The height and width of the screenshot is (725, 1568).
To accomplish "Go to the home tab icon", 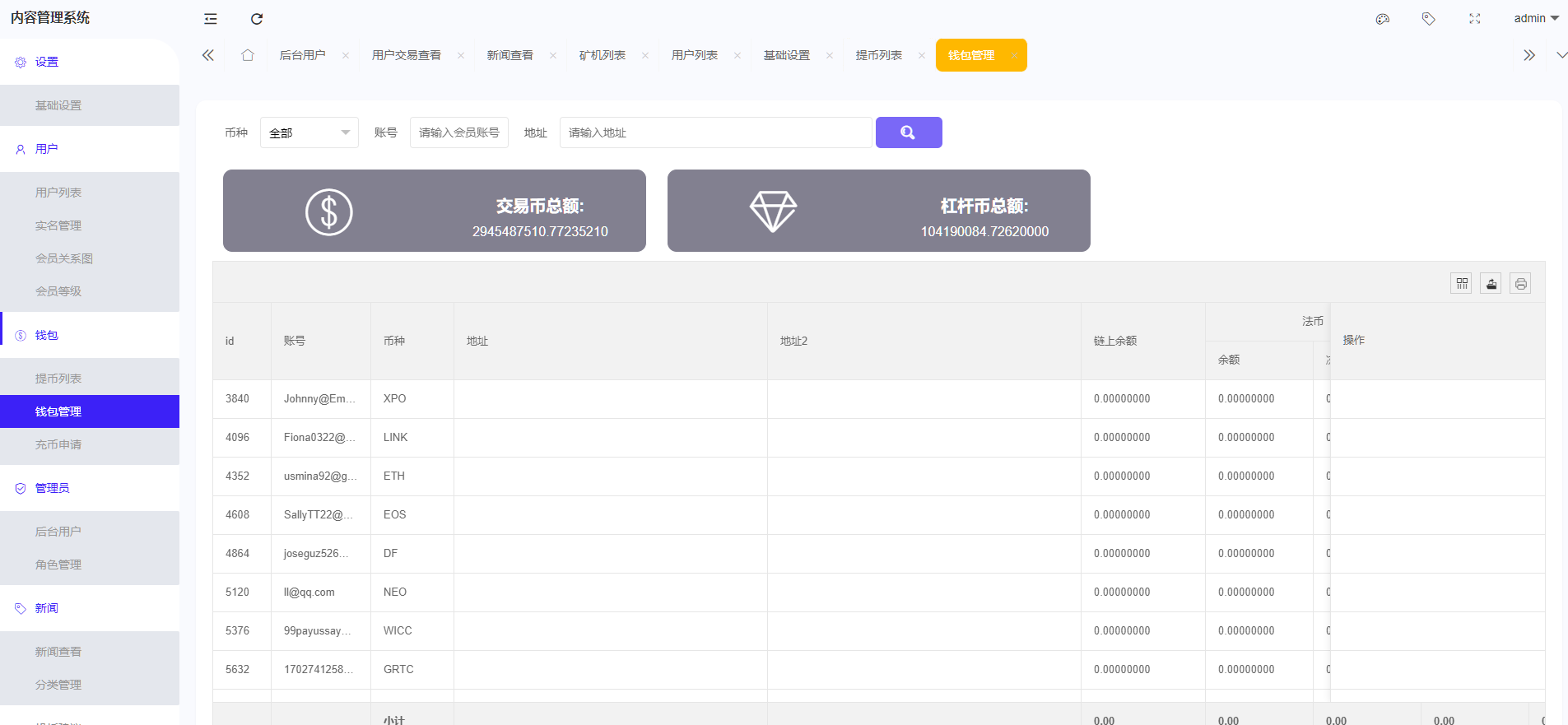I will point(248,55).
